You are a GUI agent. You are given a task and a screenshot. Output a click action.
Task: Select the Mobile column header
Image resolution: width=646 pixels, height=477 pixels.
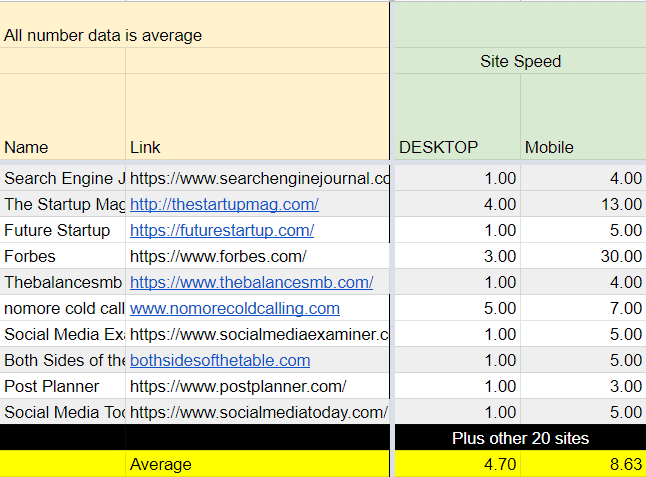click(583, 117)
